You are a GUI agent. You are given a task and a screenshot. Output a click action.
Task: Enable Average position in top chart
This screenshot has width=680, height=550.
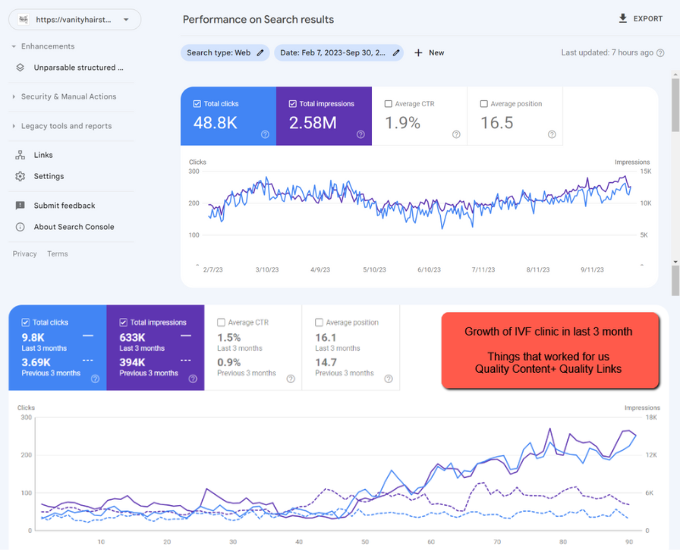[484, 104]
